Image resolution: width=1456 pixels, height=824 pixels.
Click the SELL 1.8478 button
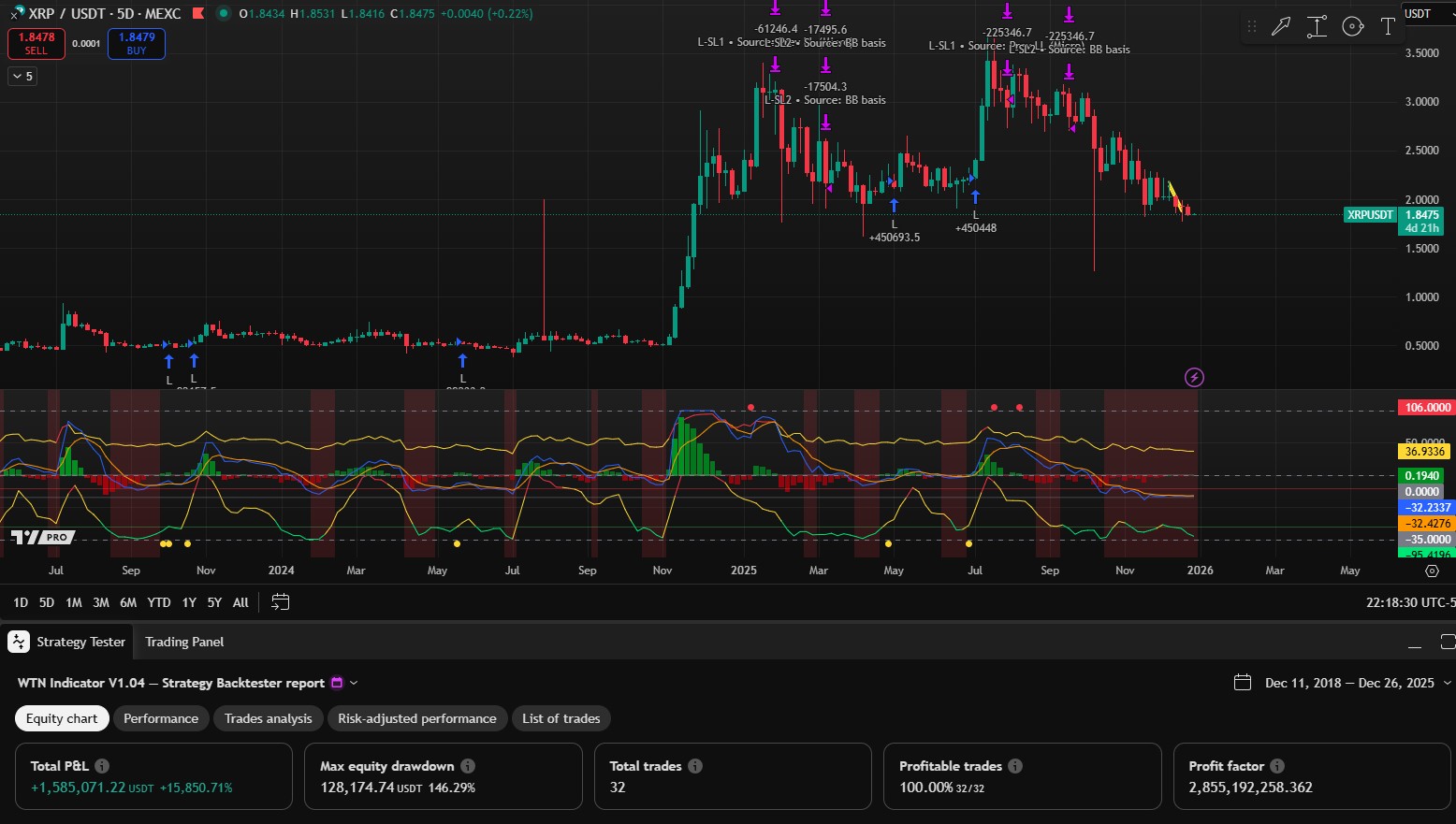(36, 43)
